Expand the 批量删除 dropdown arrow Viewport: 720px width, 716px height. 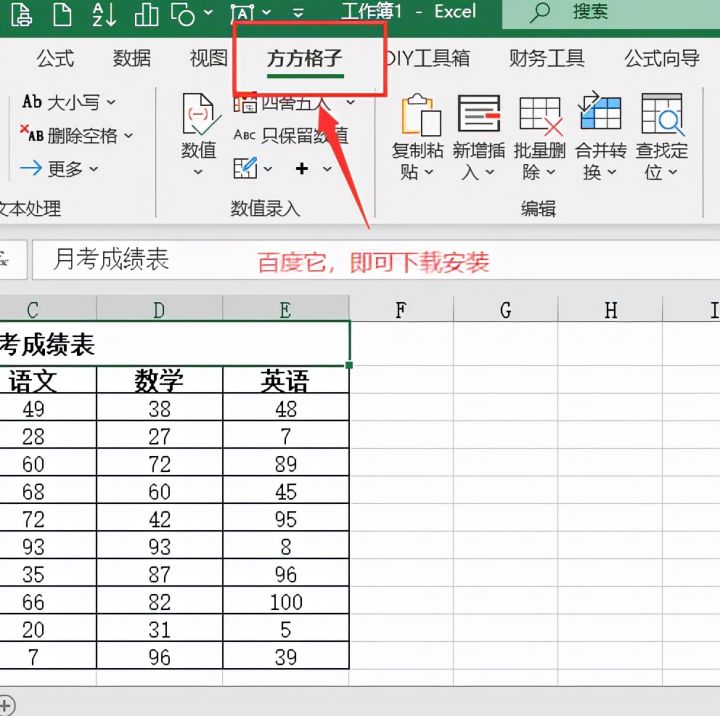551,172
